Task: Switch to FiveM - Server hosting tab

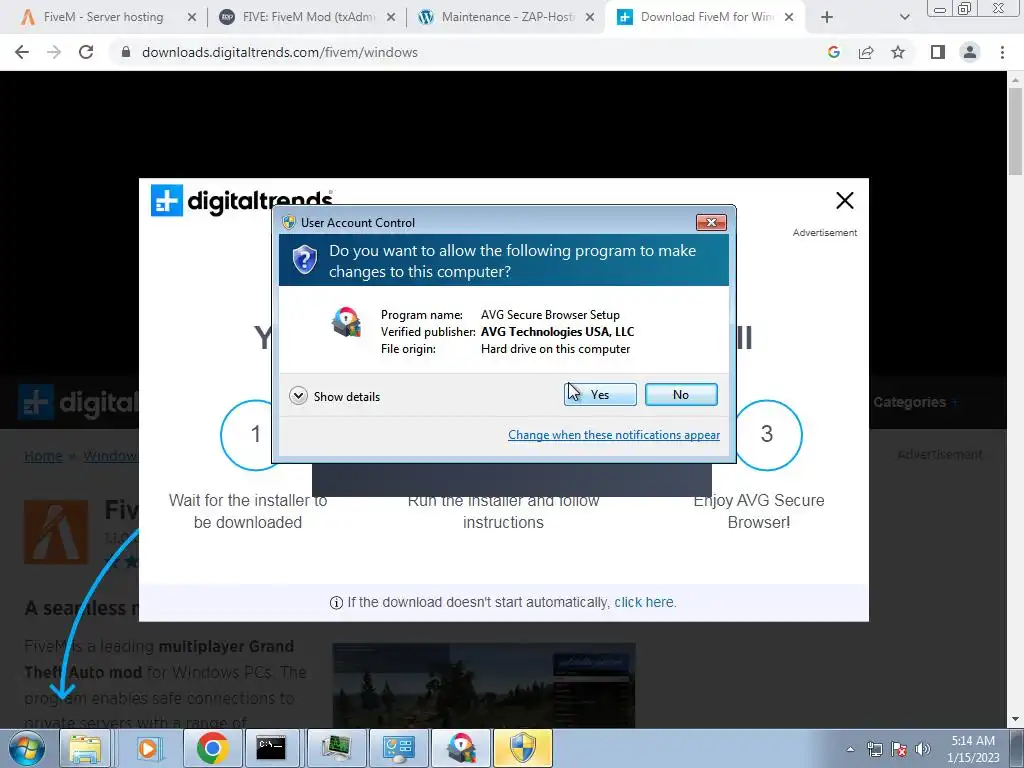Action: click(103, 17)
